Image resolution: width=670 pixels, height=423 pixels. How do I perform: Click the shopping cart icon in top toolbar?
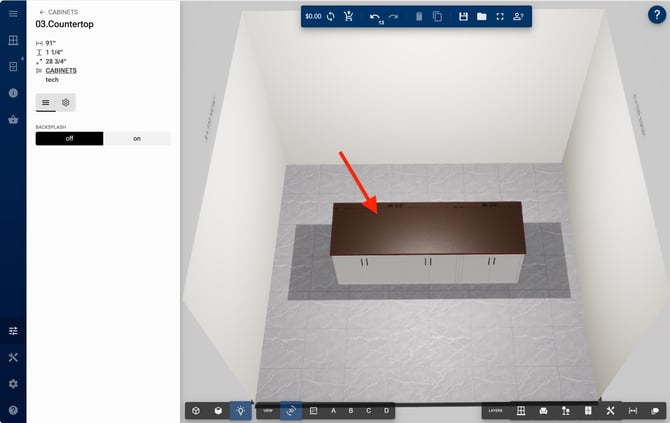click(x=348, y=17)
